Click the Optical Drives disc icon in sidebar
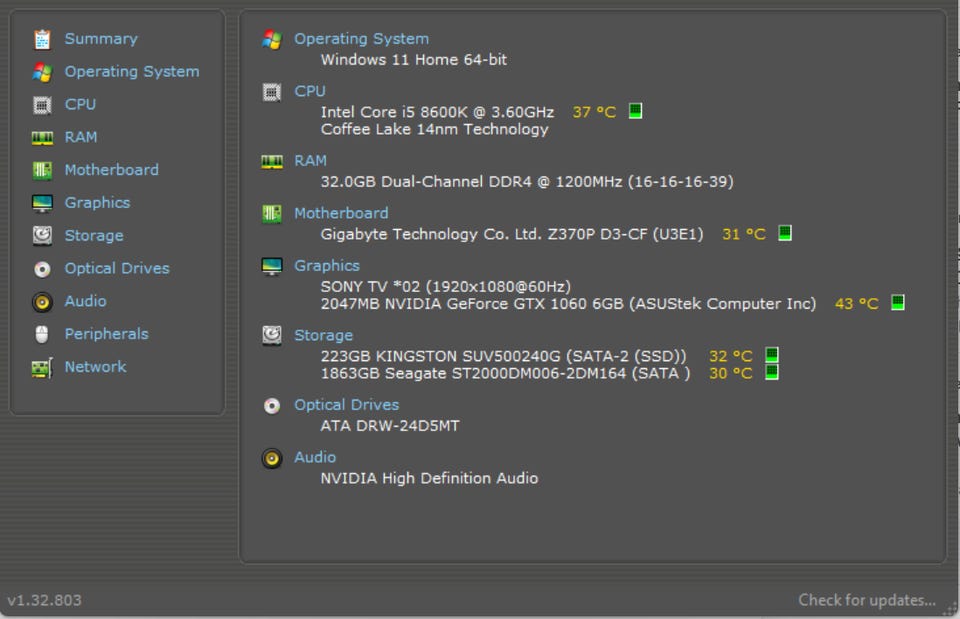960x619 pixels. pyautogui.click(x=42, y=269)
